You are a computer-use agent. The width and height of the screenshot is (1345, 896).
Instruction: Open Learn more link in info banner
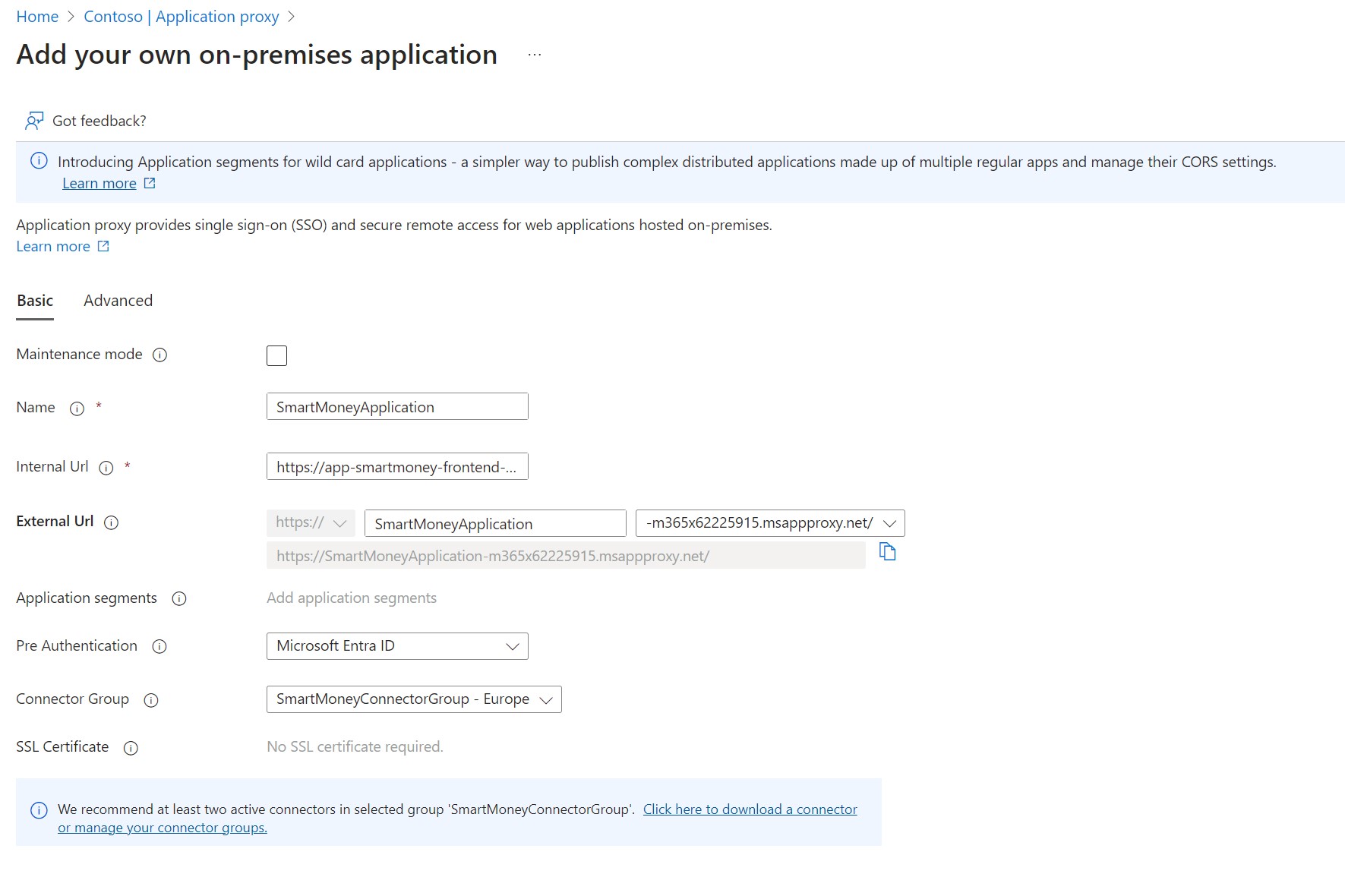point(99,183)
